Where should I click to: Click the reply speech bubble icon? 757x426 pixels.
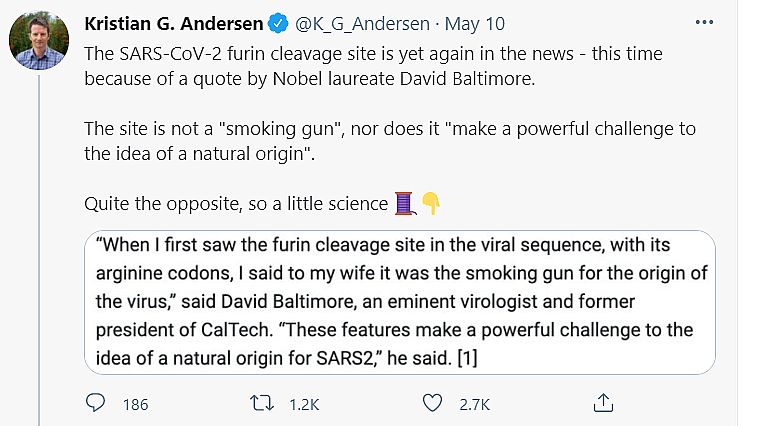point(97,403)
